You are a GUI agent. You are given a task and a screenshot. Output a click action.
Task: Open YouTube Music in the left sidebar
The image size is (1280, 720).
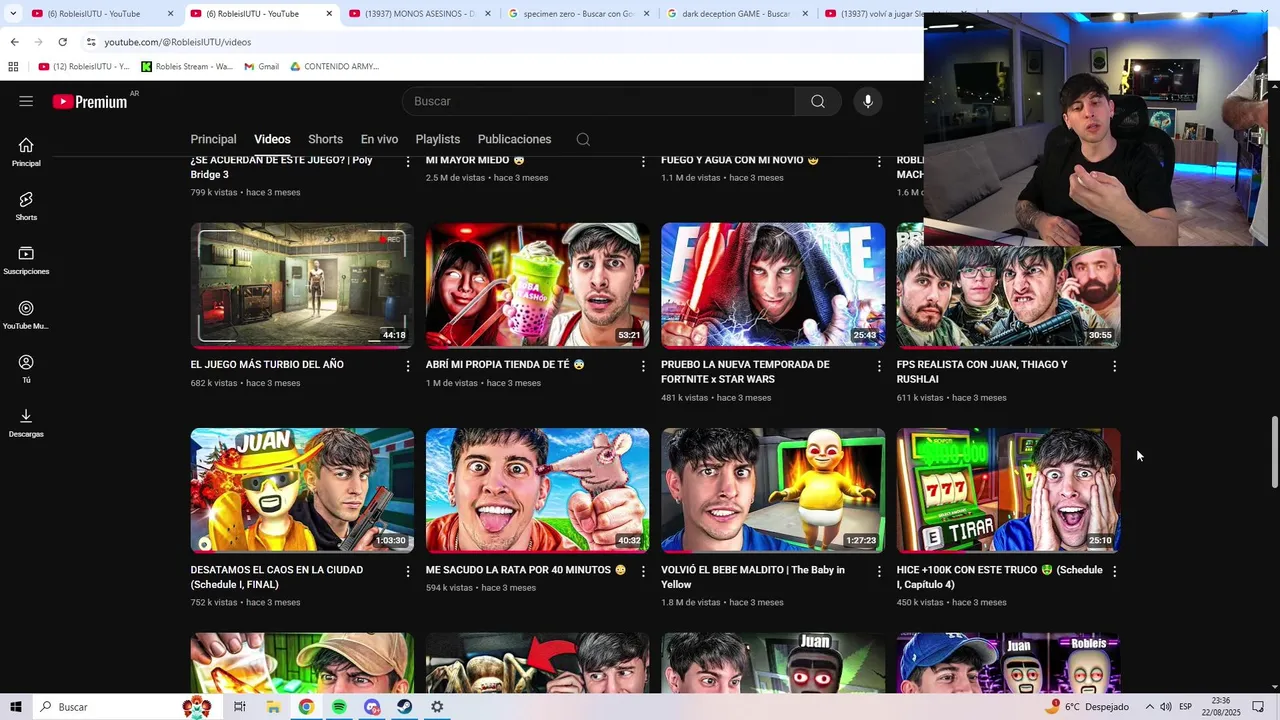click(x=26, y=316)
